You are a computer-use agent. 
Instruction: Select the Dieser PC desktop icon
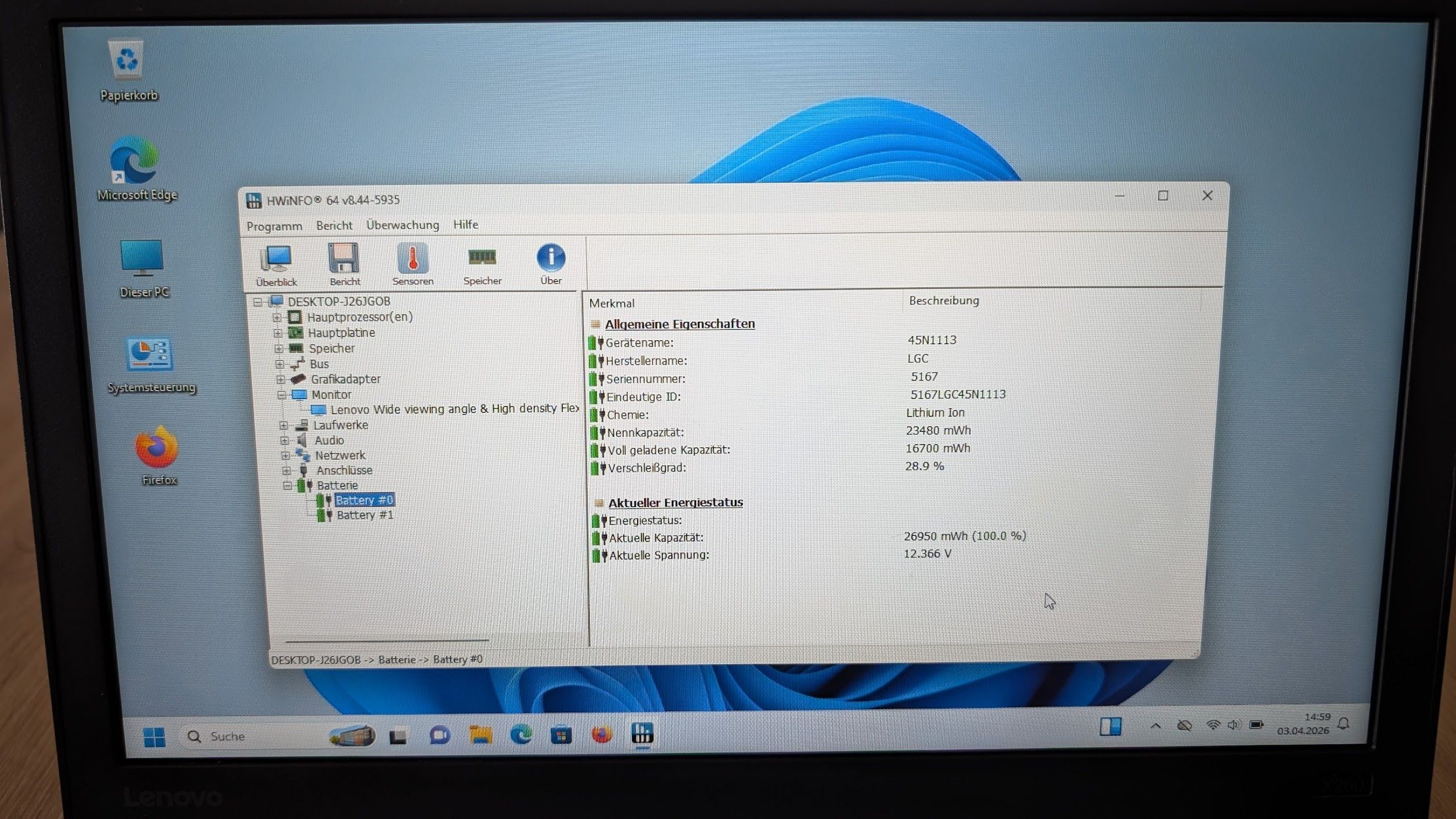pyautogui.click(x=143, y=268)
